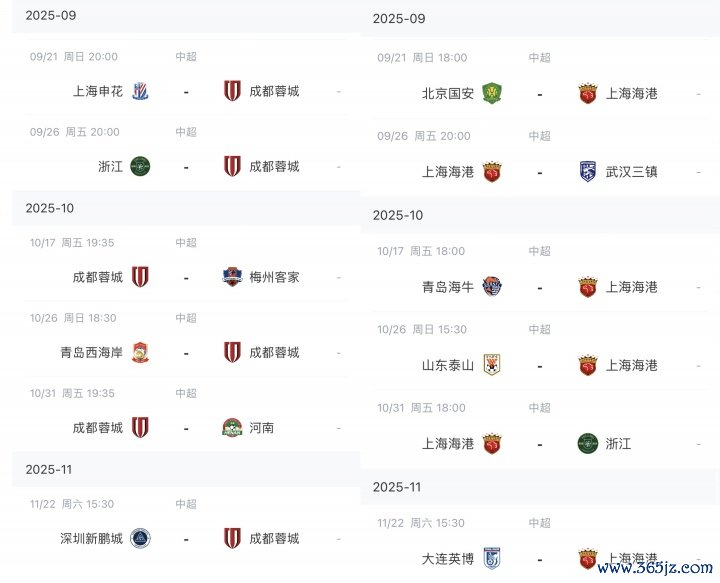Open the 上海申花 team name link

click(98, 91)
